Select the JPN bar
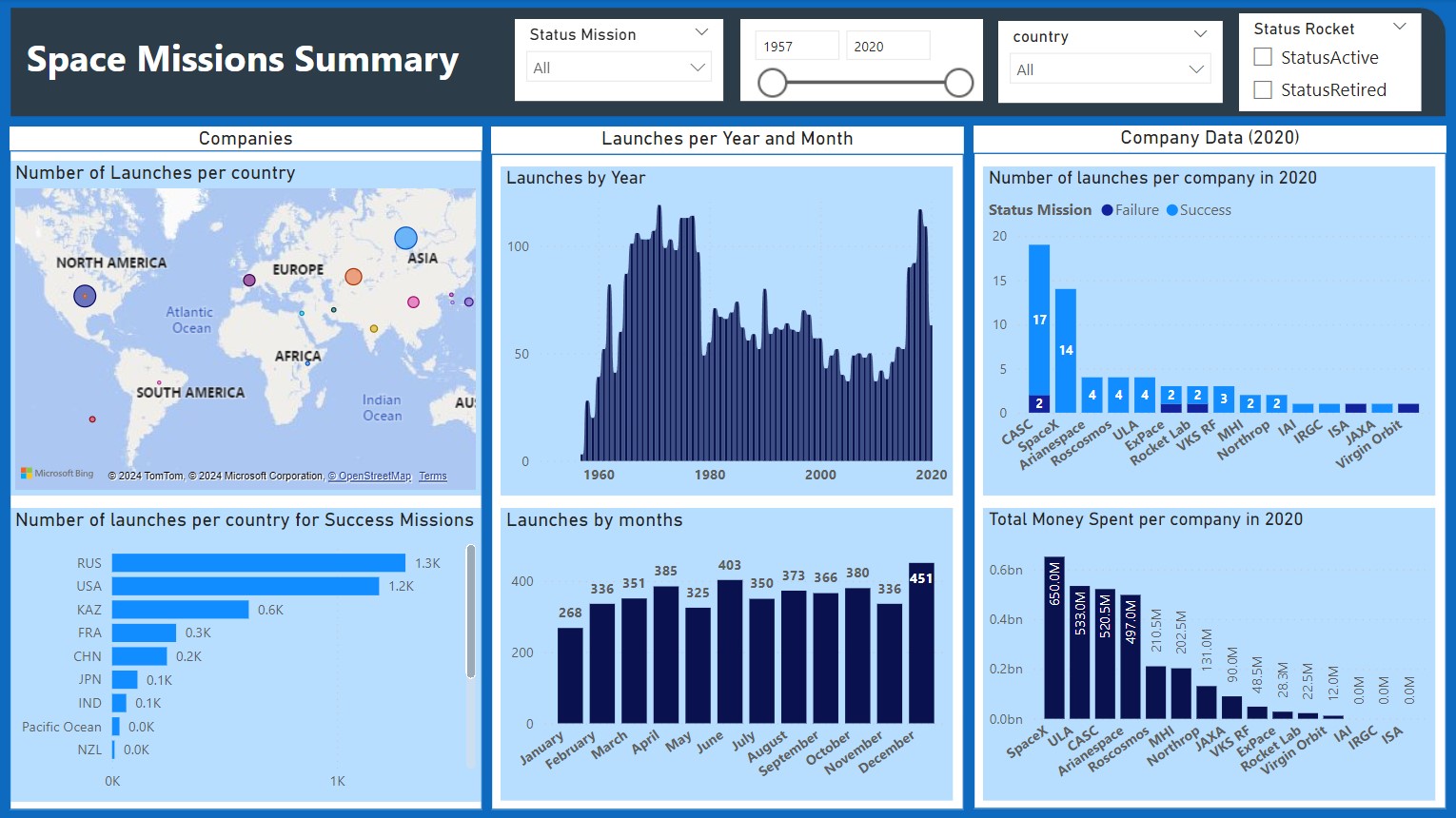This screenshot has height=818, width=1456. pos(125,679)
